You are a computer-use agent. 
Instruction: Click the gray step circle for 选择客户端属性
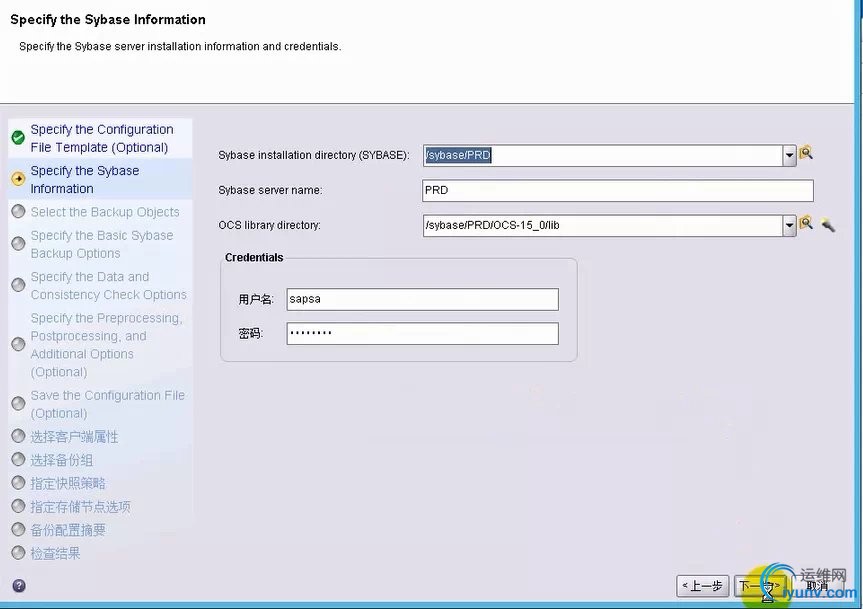click(x=18, y=436)
